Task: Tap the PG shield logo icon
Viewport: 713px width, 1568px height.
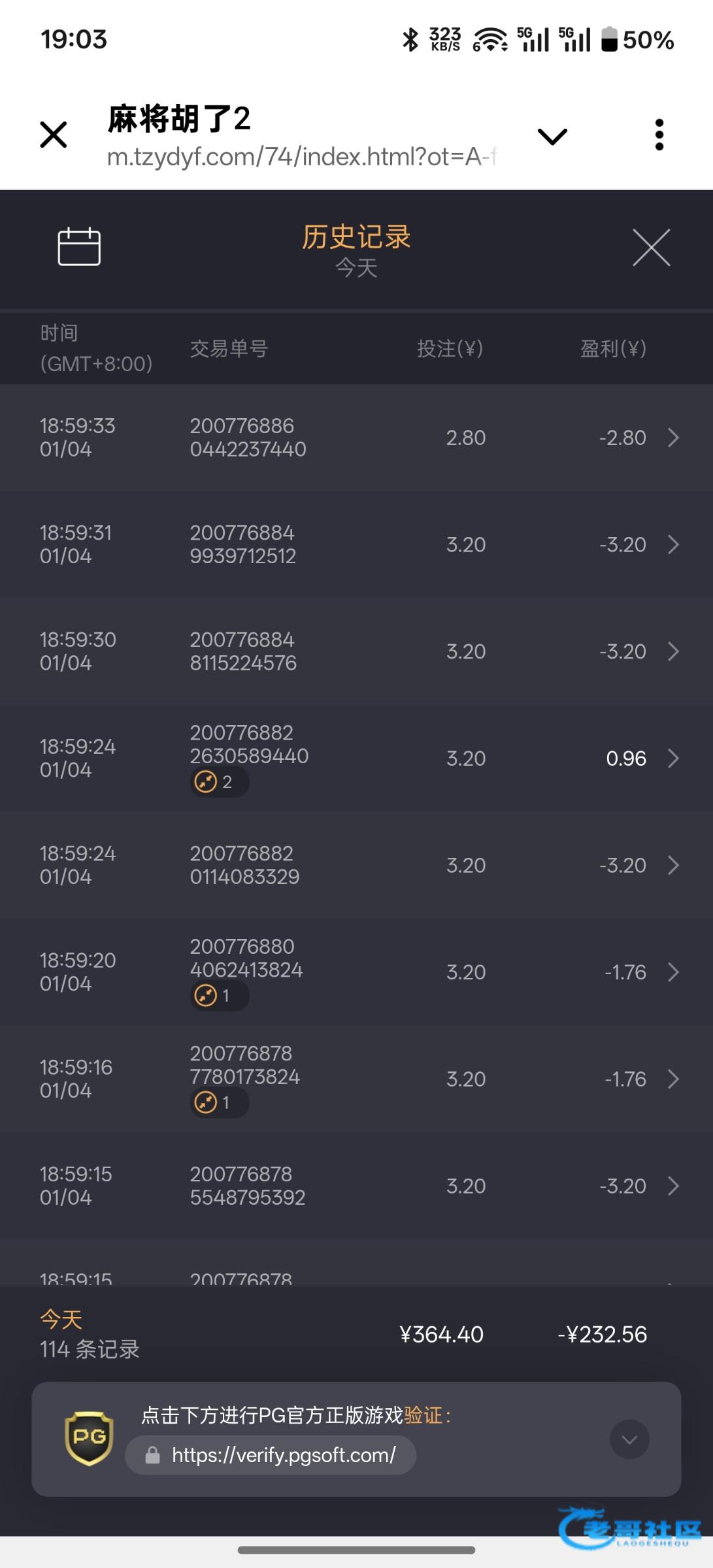Action: (89, 1438)
